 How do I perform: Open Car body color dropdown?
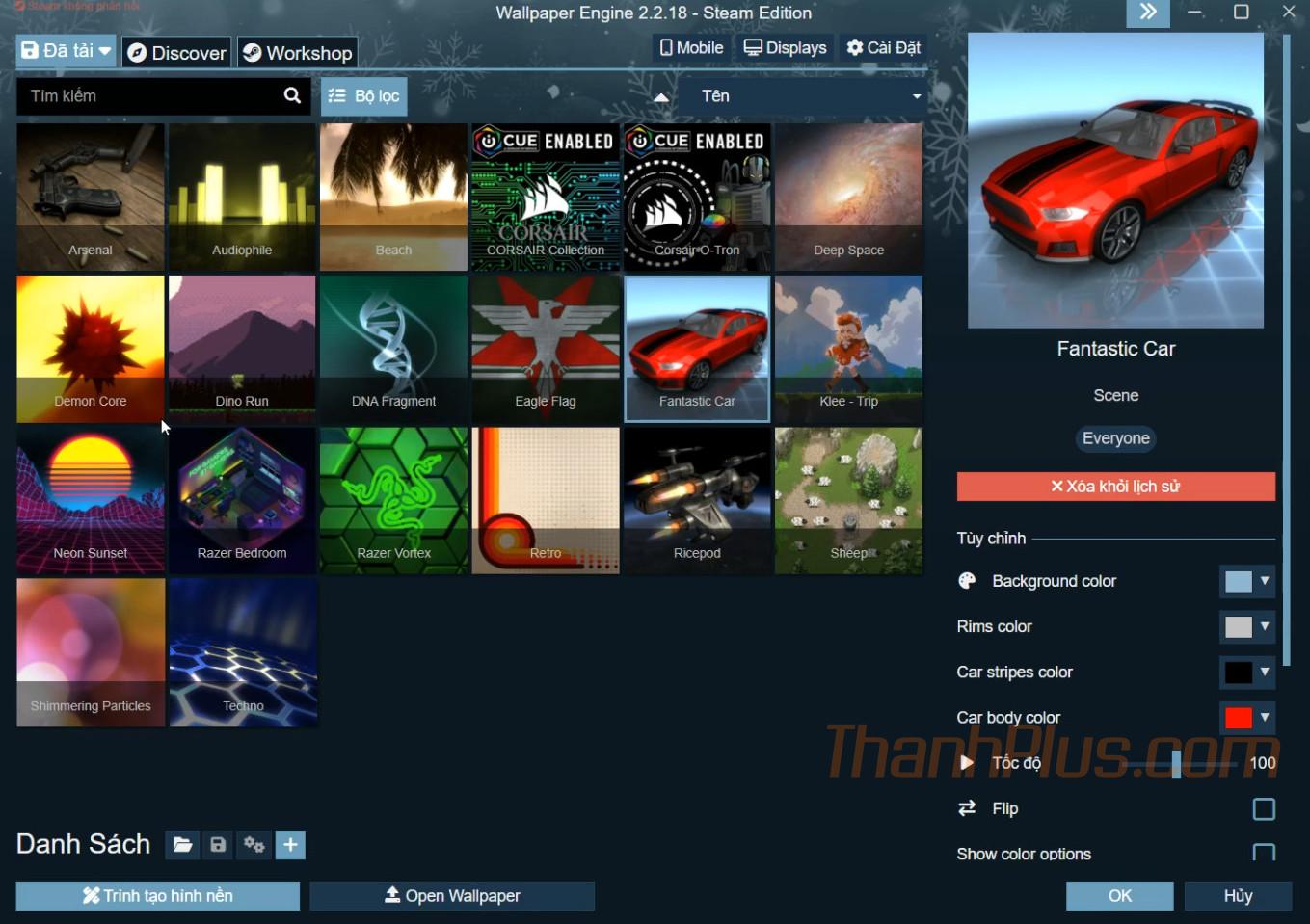coord(1247,718)
